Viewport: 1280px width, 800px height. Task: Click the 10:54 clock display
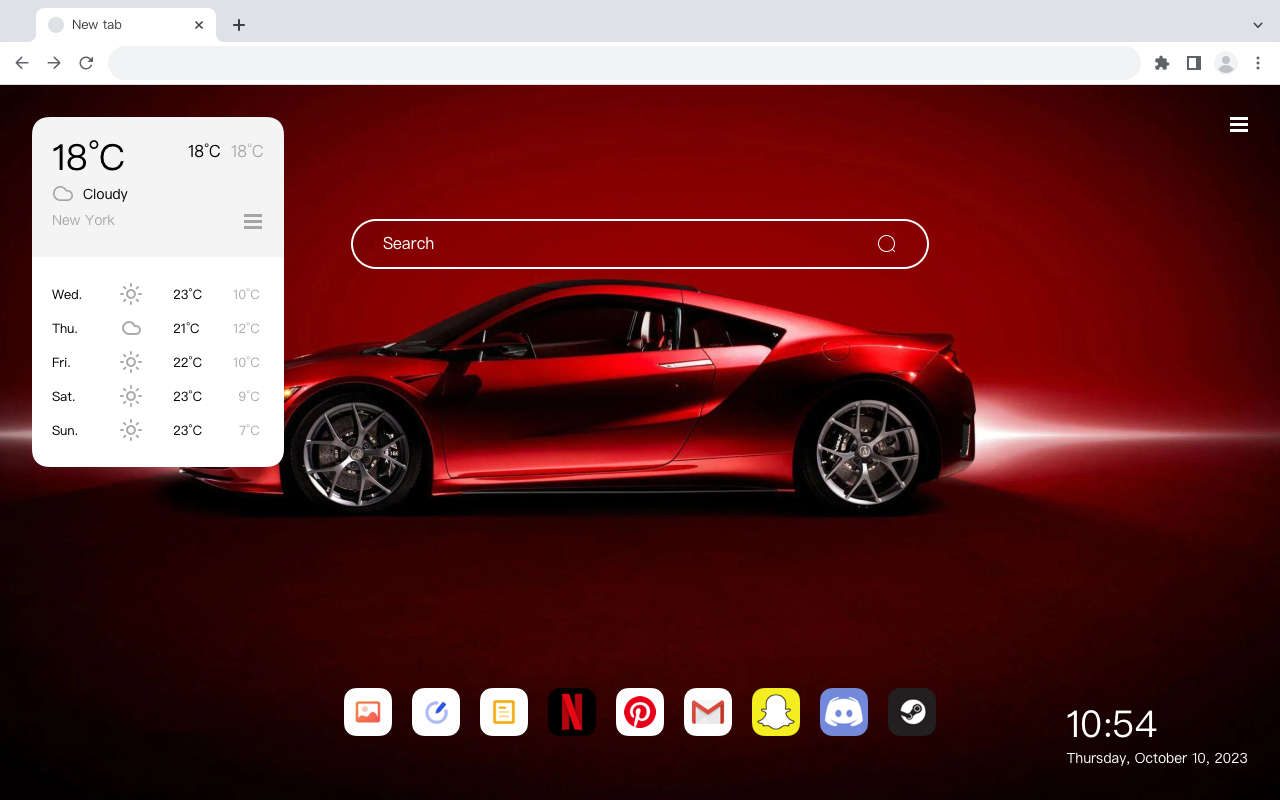[1111, 724]
